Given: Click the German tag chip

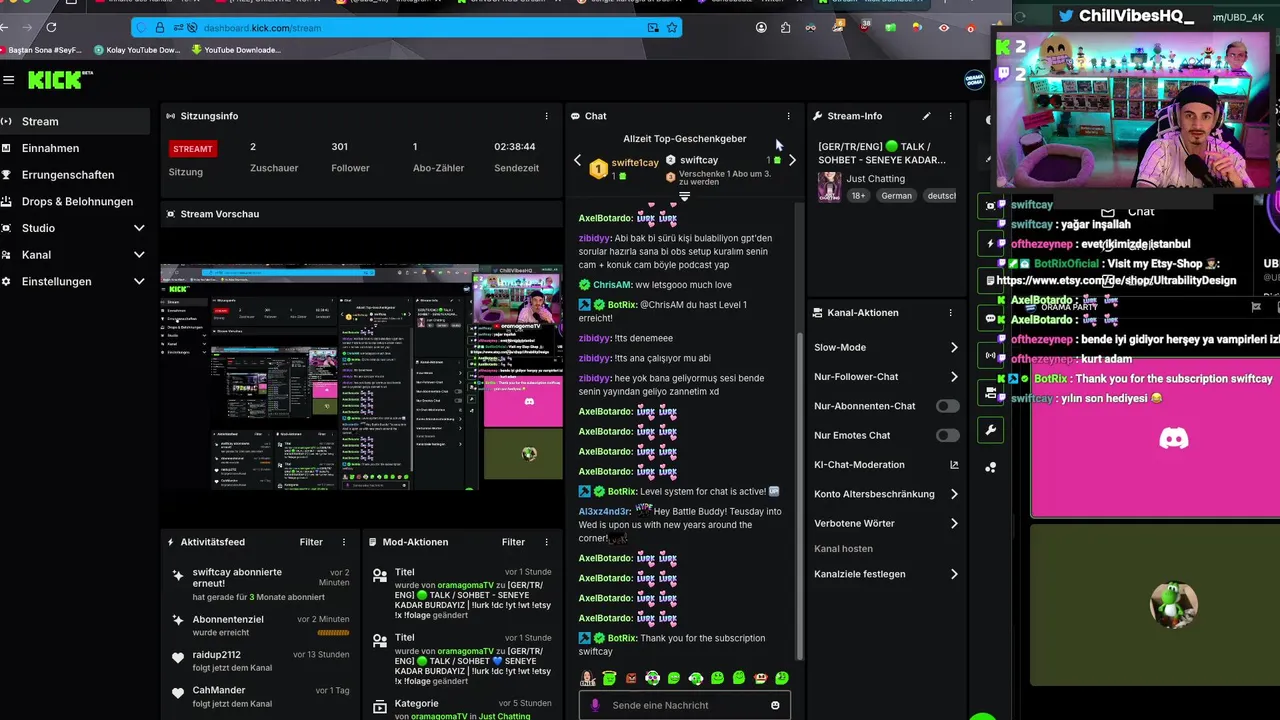Looking at the screenshot, I should 896,196.
